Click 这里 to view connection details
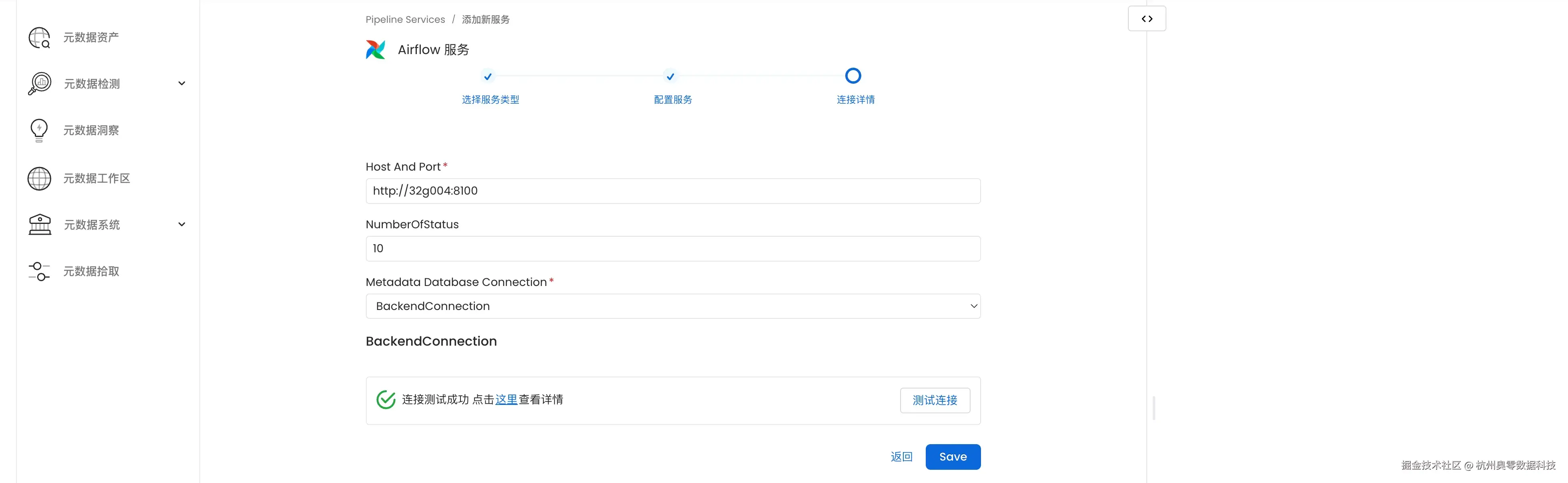Image resolution: width=1568 pixels, height=483 pixels. [x=507, y=400]
